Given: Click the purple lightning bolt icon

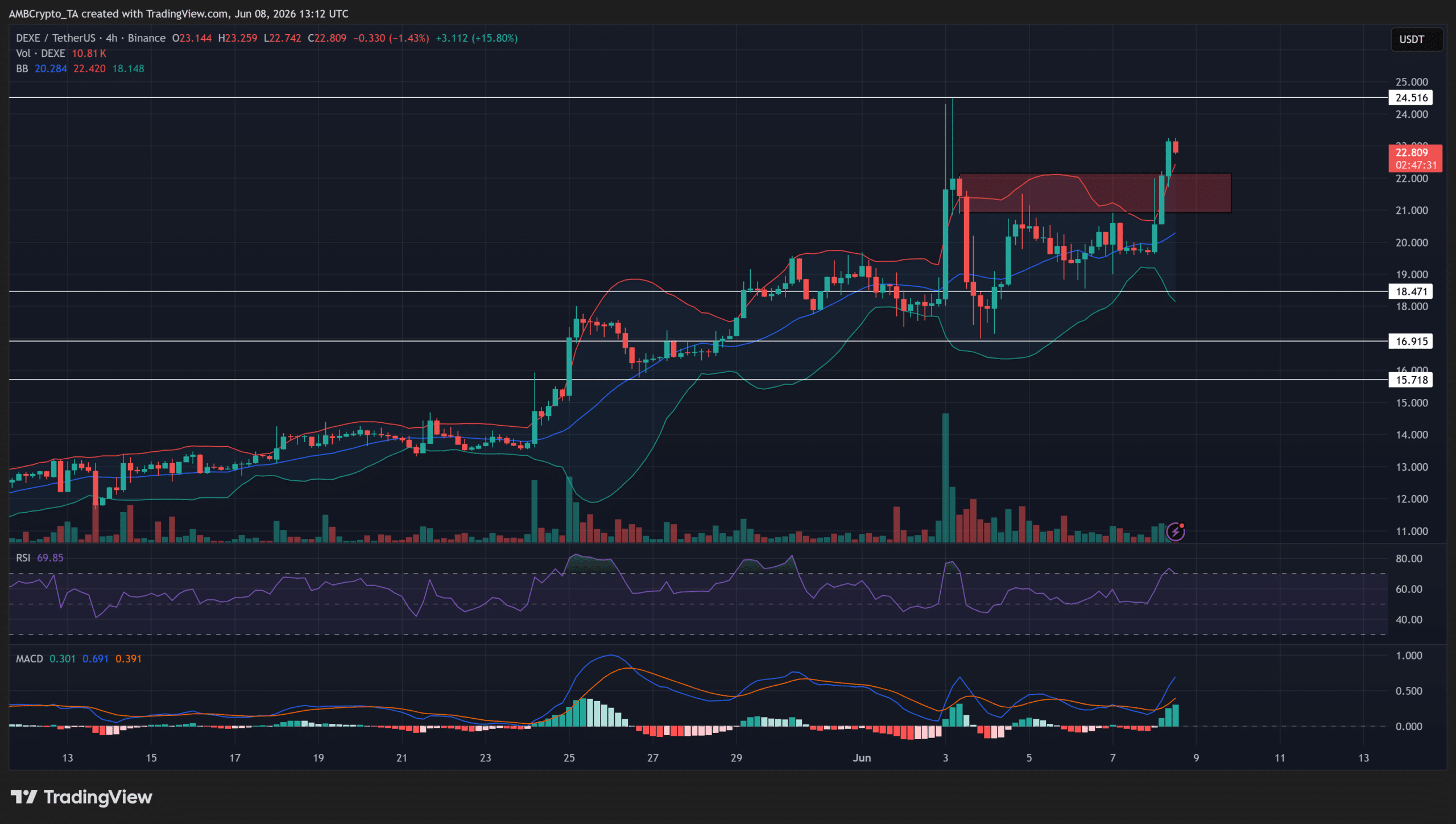Looking at the screenshot, I should click(x=1175, y=532).
